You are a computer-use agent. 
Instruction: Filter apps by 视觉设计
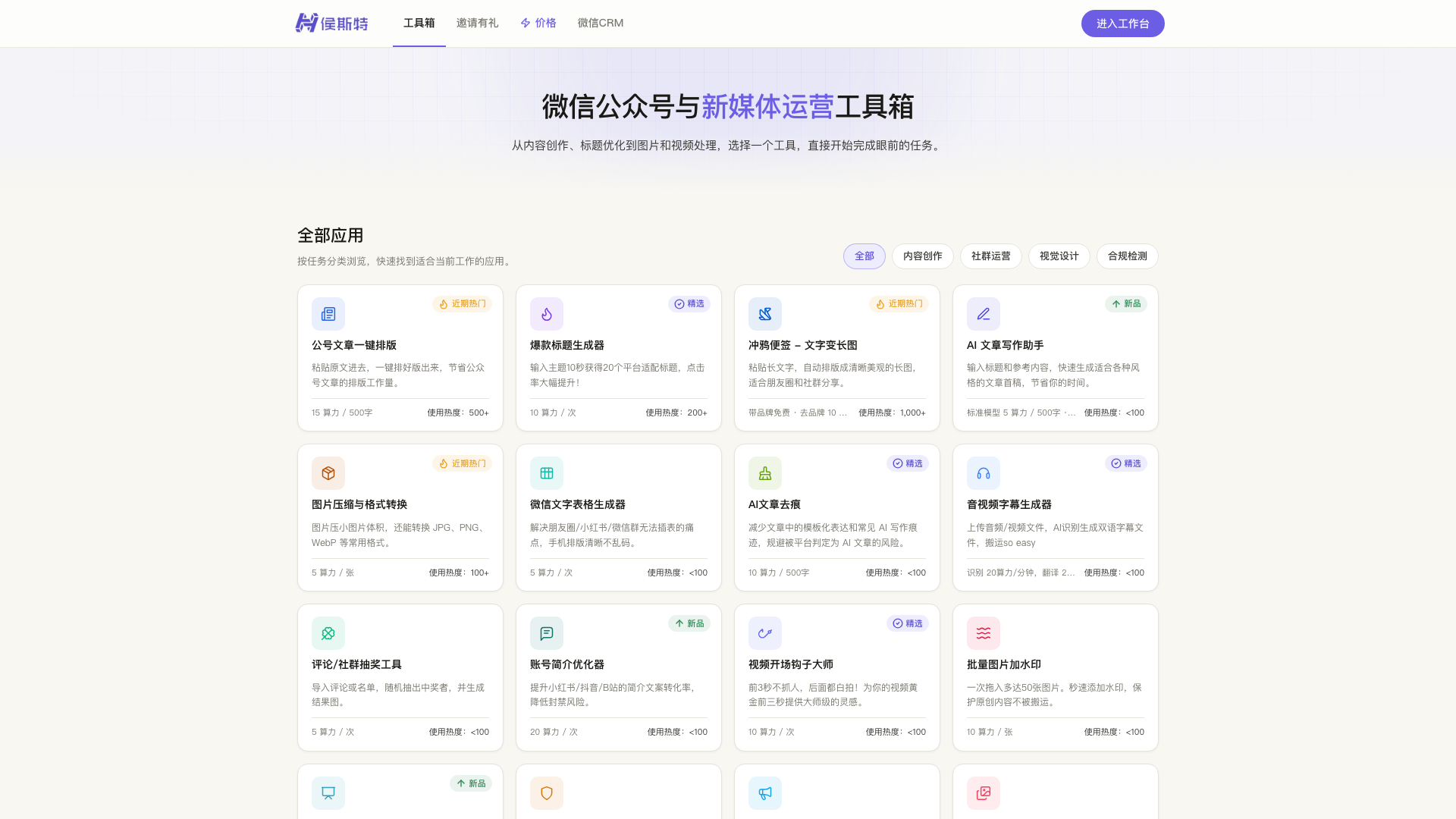[x=1059, y=256]
